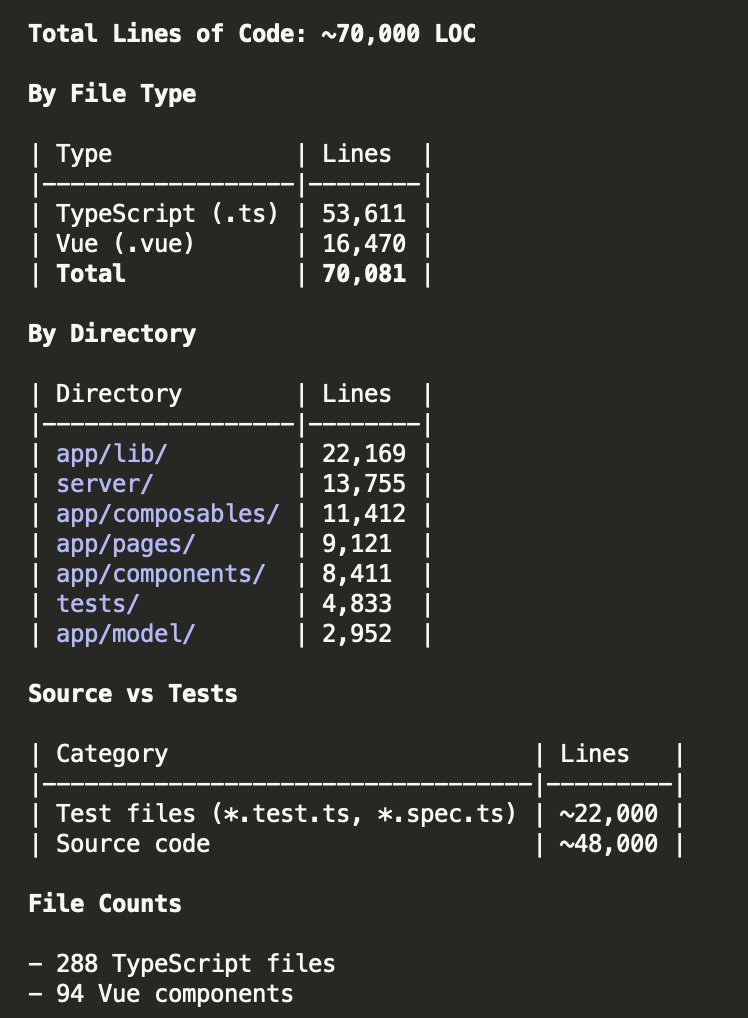Click the 'Directory' column header
This screenshot has height=1018, width=748.
119,393
